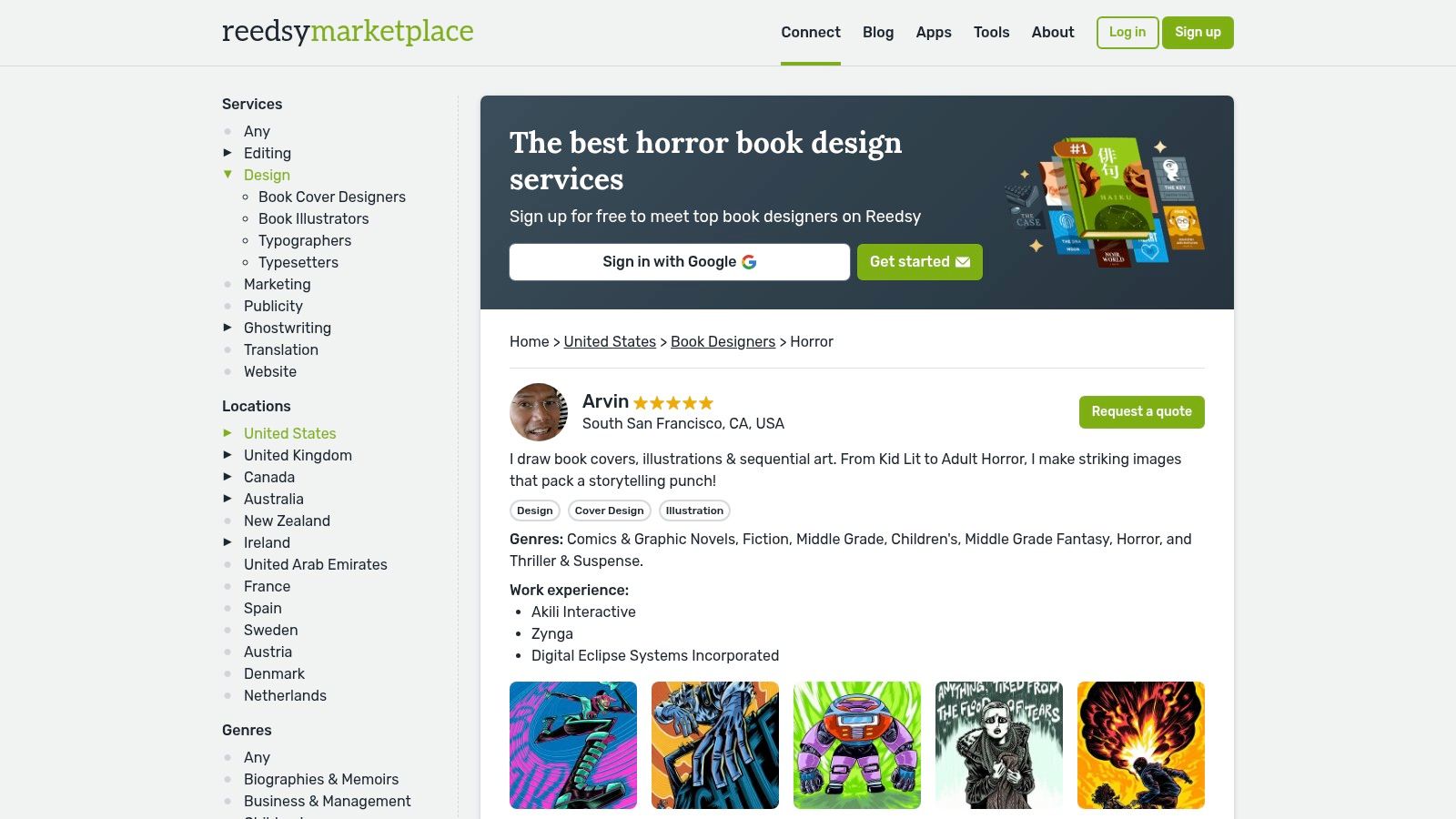Navigate to the Tools menu item
Viewport: 1456px width, 819px height.
pos(991,32)
